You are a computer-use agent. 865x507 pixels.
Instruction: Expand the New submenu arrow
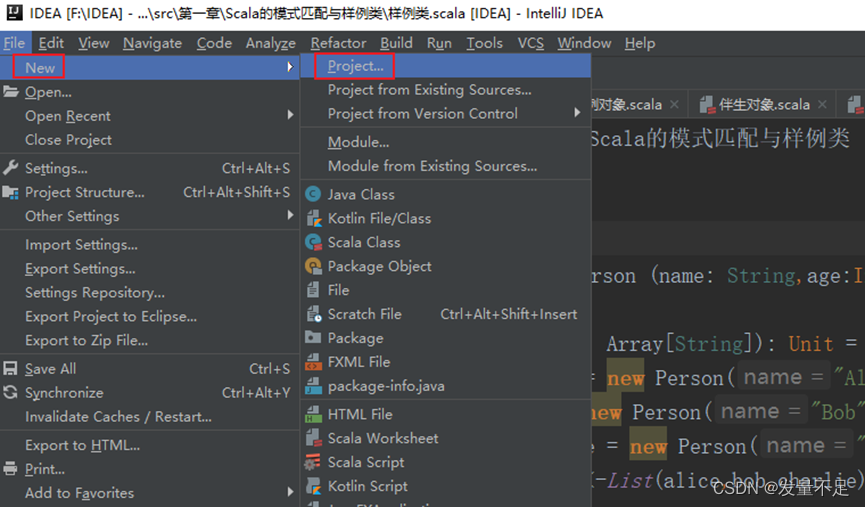(290, 67)
